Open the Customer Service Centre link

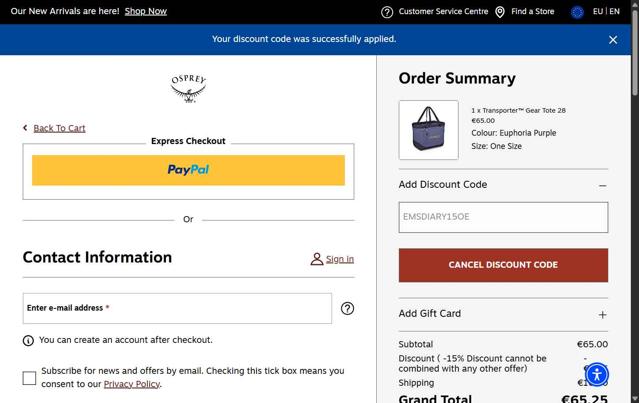(443, 11)
